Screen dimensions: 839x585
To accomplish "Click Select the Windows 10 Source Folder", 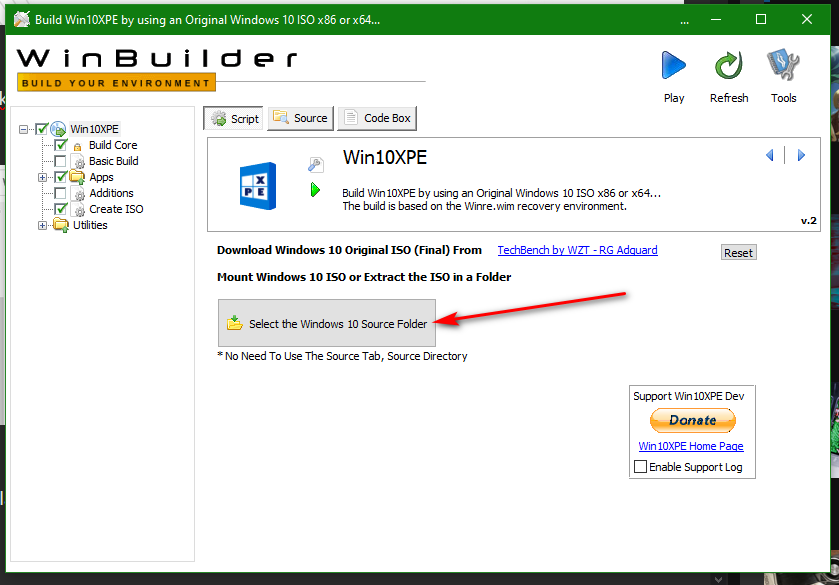I will click(x=327, y=323).
